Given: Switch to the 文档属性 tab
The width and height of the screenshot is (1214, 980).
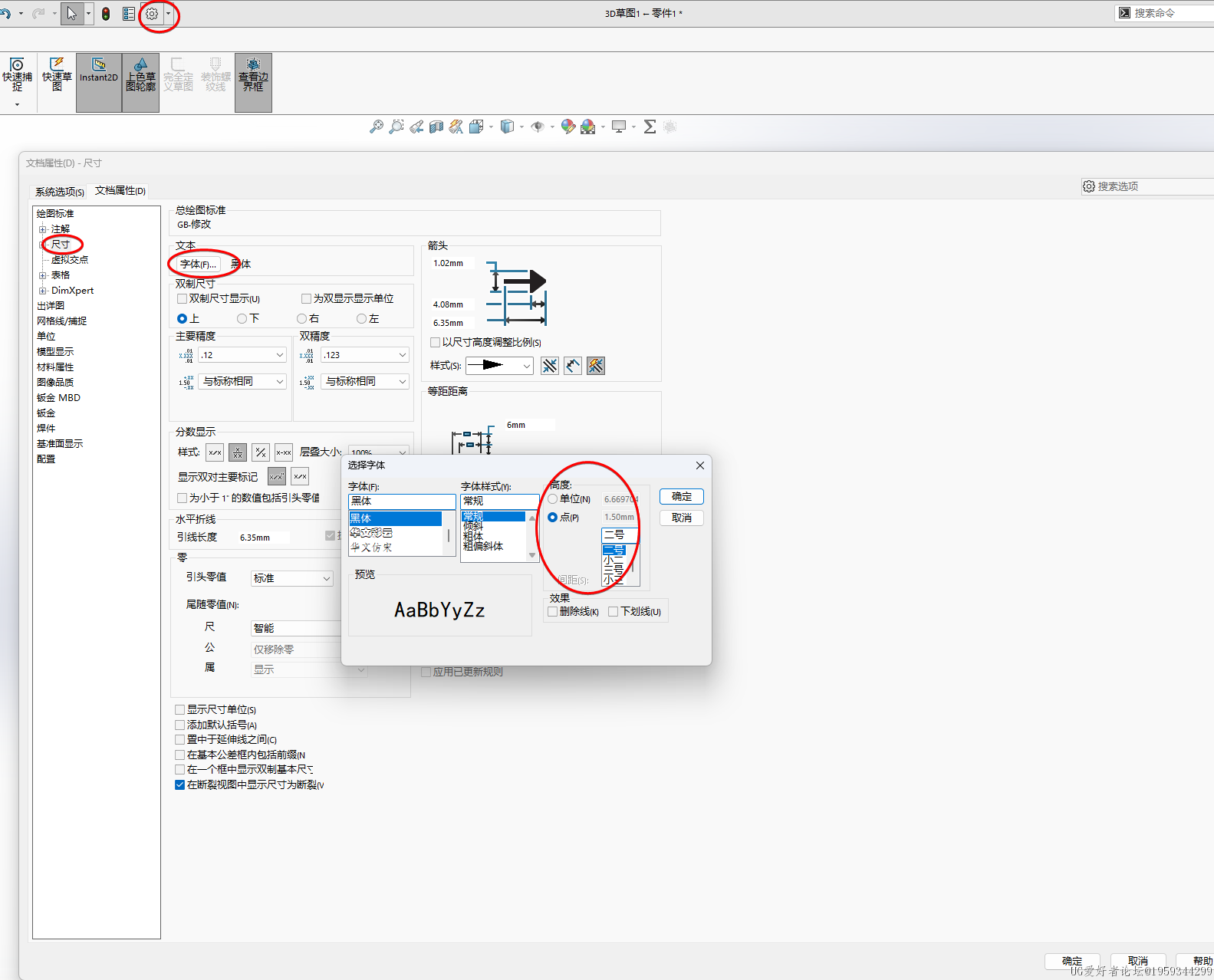Looking at the screenshot, I should click(x=120, y=190).
